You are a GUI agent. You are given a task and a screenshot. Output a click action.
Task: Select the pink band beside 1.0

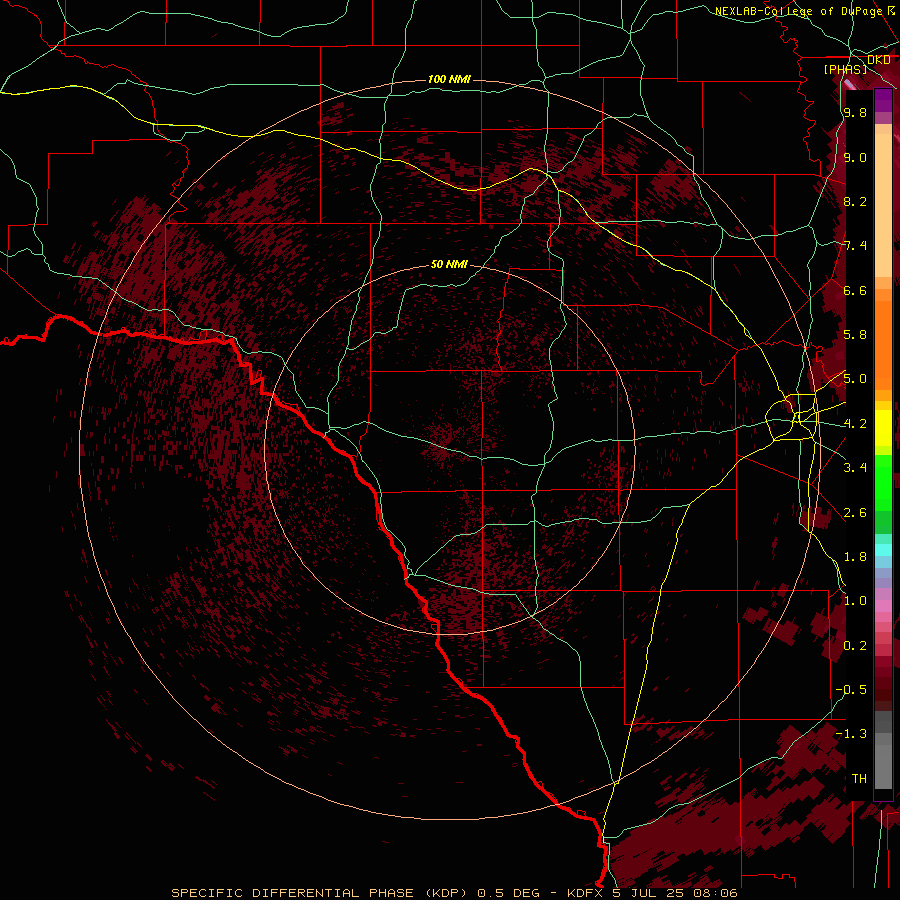tap(883, 606)
